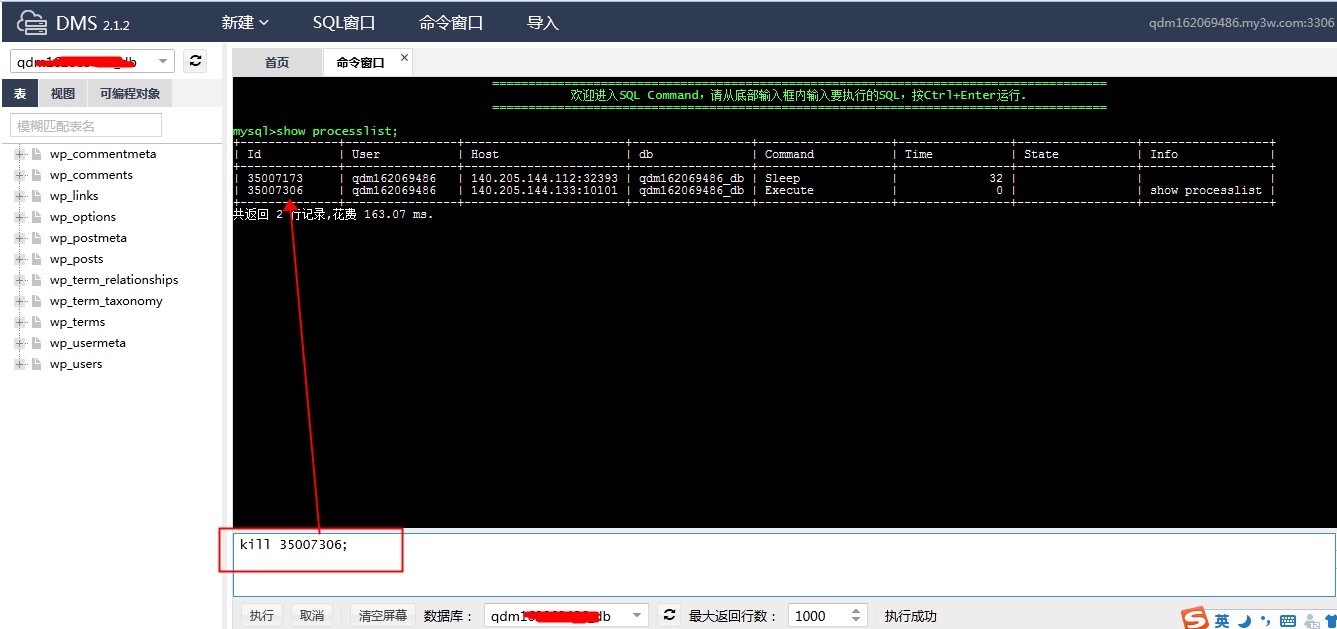Click the file icon beside wp_posts
The height and width of the screenshot is (629, 1337).
[36, 259]
